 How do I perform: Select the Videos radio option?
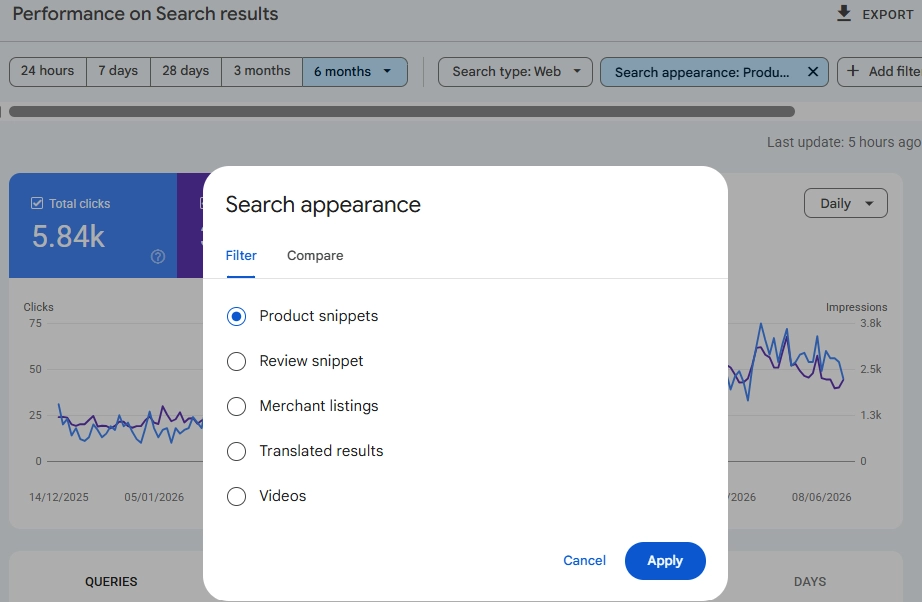(236, 496)
